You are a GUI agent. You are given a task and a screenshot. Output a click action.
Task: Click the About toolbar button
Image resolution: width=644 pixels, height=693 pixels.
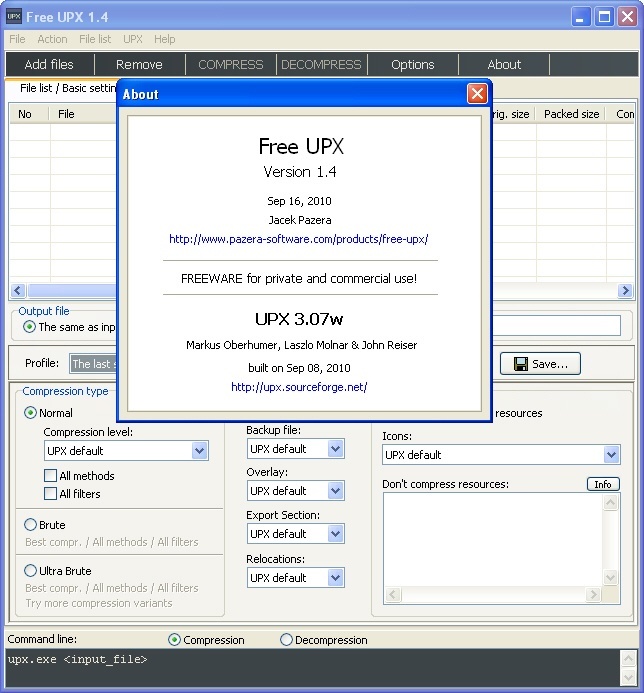click(x=504, y=65)
